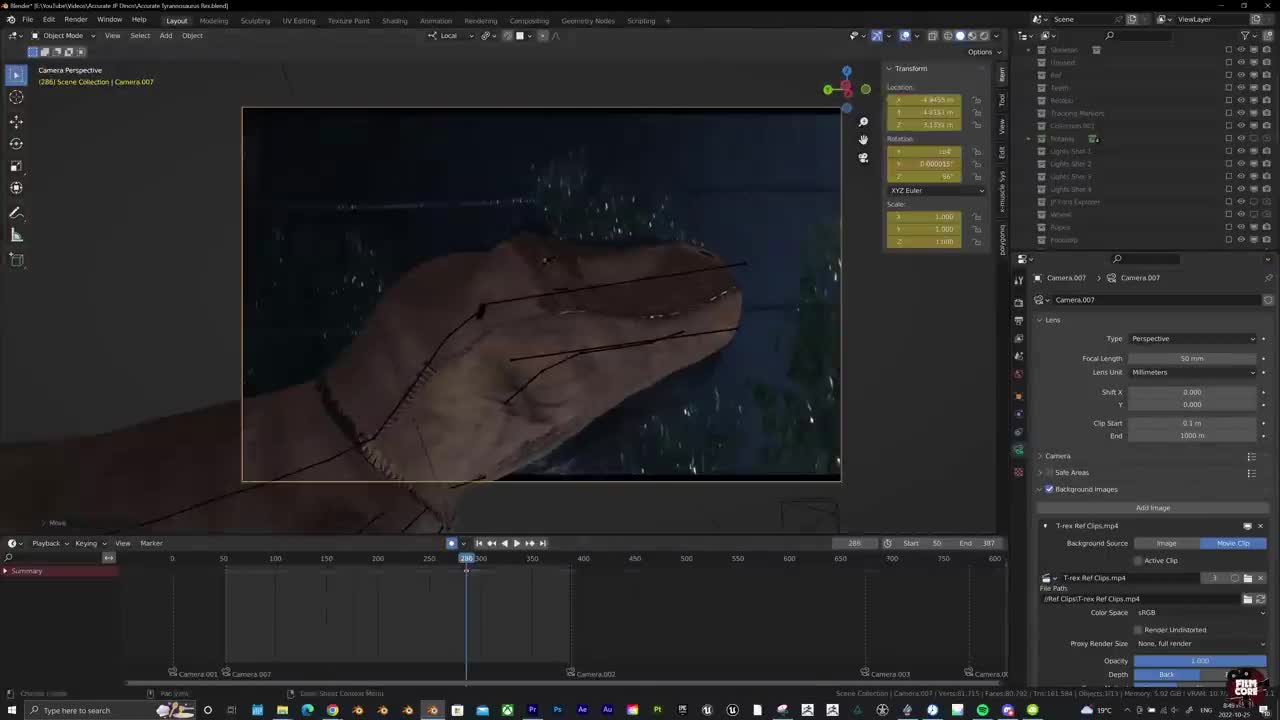Viewport: 1280px width, 720px height.
Task: Open Proxy Render Size dropdown
Action: pyautogui.click(x=1200, y=644)
